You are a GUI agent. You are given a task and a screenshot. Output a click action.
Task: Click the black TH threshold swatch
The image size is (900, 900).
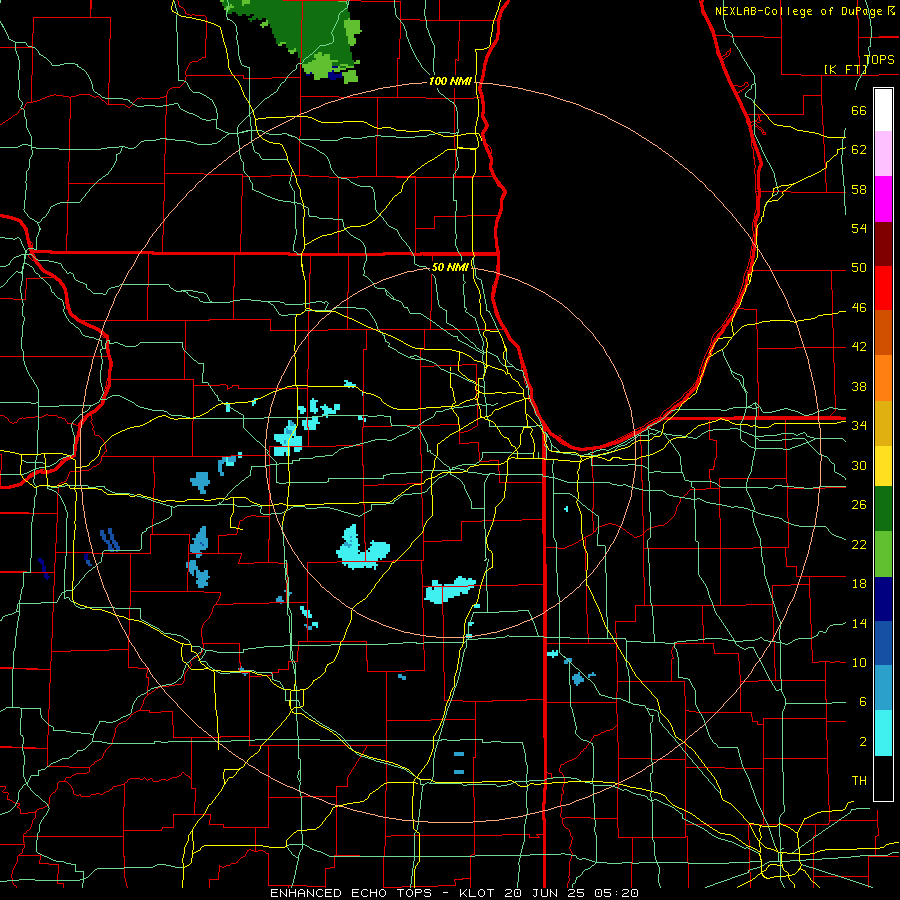tap(883, 778)
